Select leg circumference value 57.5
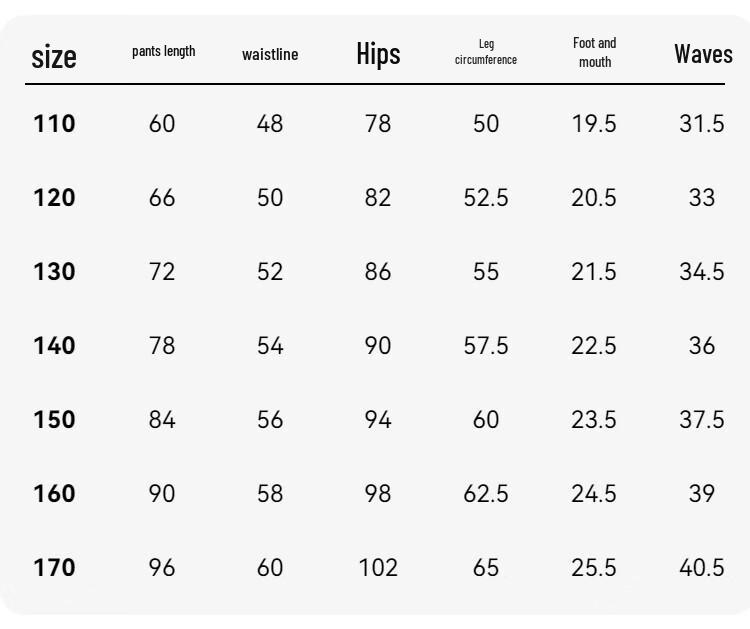This screenshot has height=629, width=750. pyautogui.click(x=486, y=345)
